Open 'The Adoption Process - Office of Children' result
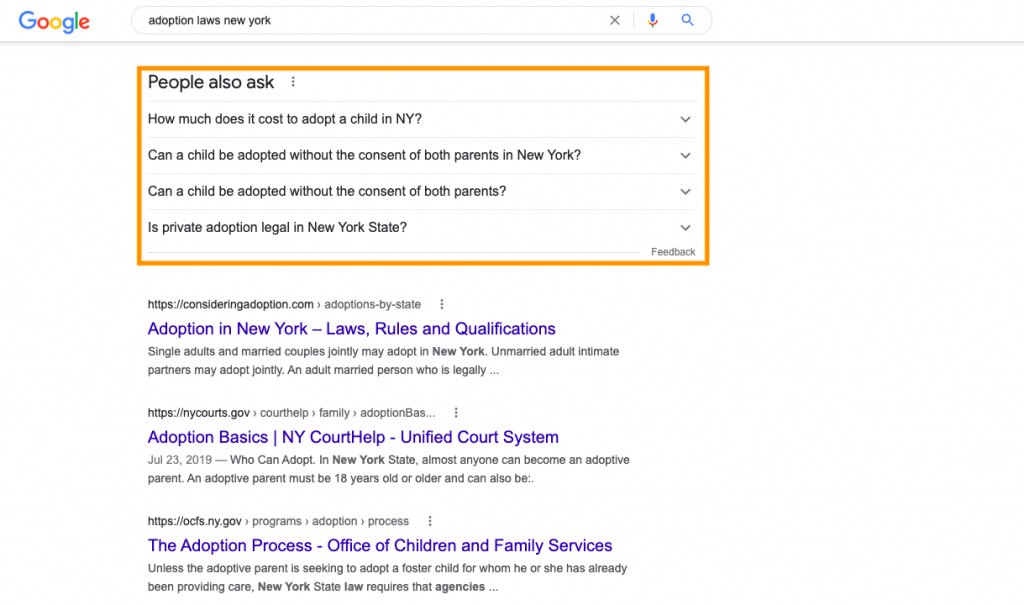Viewport: 1024px width, 605px height. tap(379, 546)
